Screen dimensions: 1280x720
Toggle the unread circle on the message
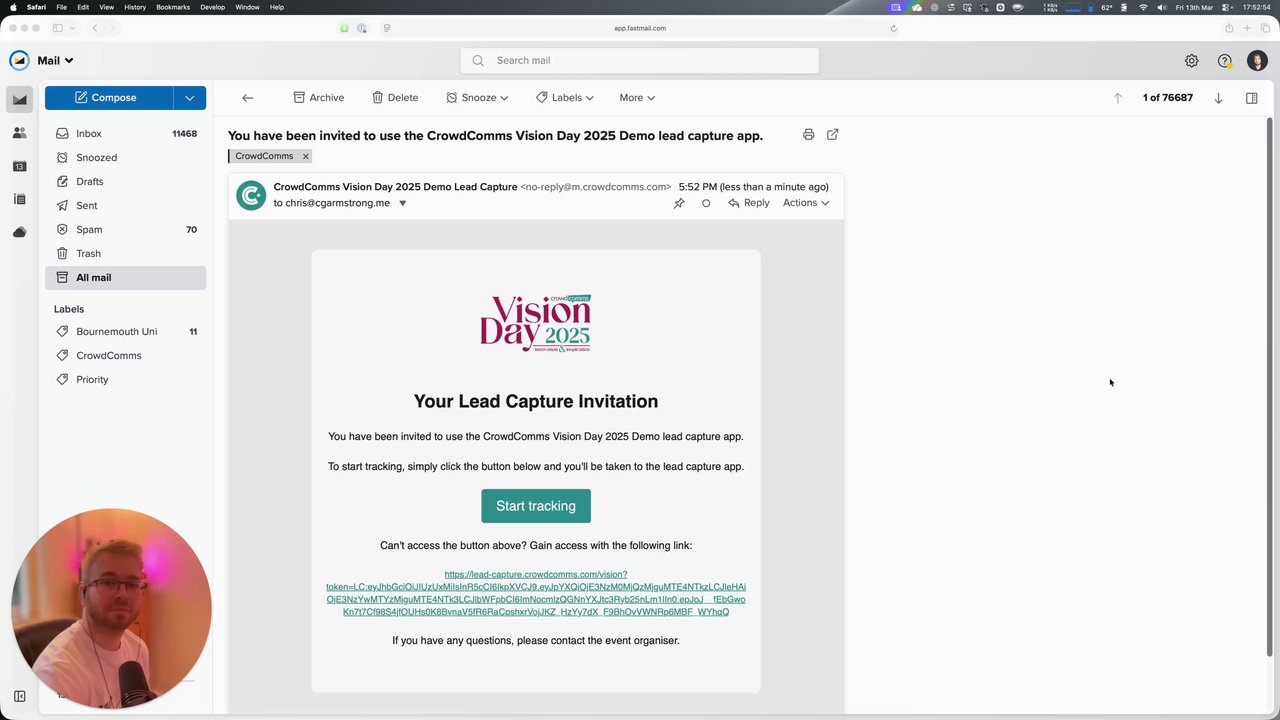click(x=706, y=203)
